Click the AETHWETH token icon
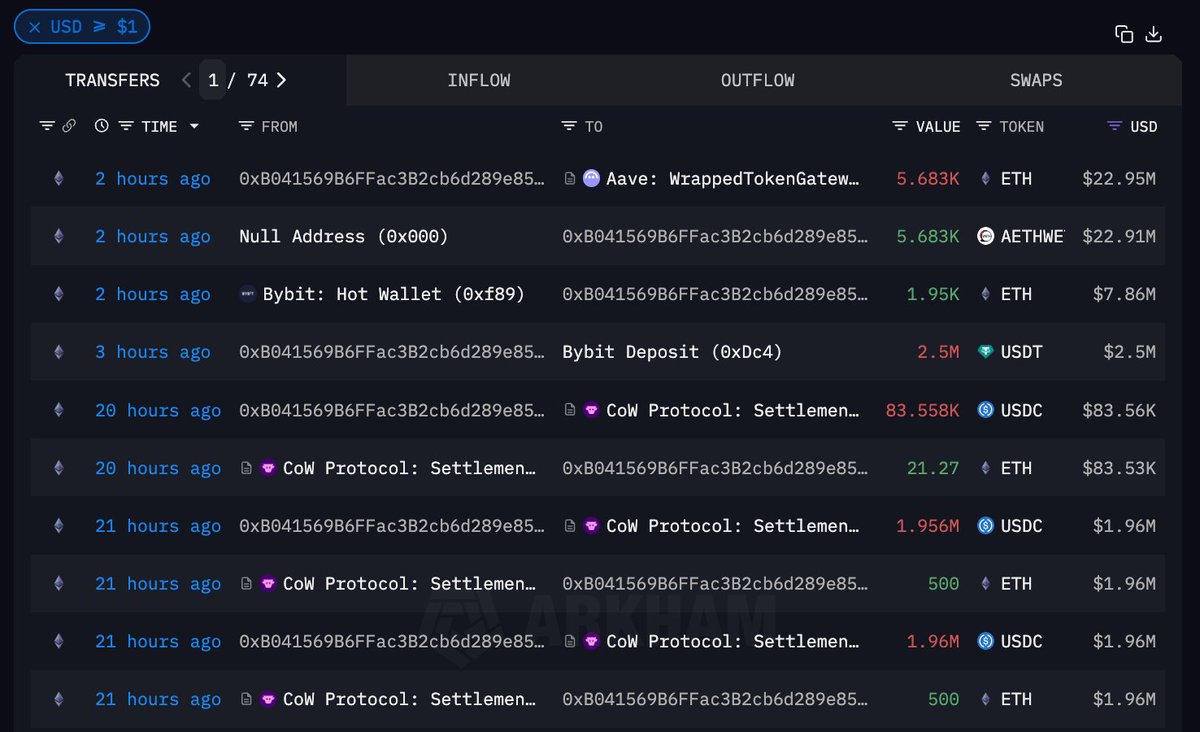This screenshot has width=1200, height=732. pos(985,237)
